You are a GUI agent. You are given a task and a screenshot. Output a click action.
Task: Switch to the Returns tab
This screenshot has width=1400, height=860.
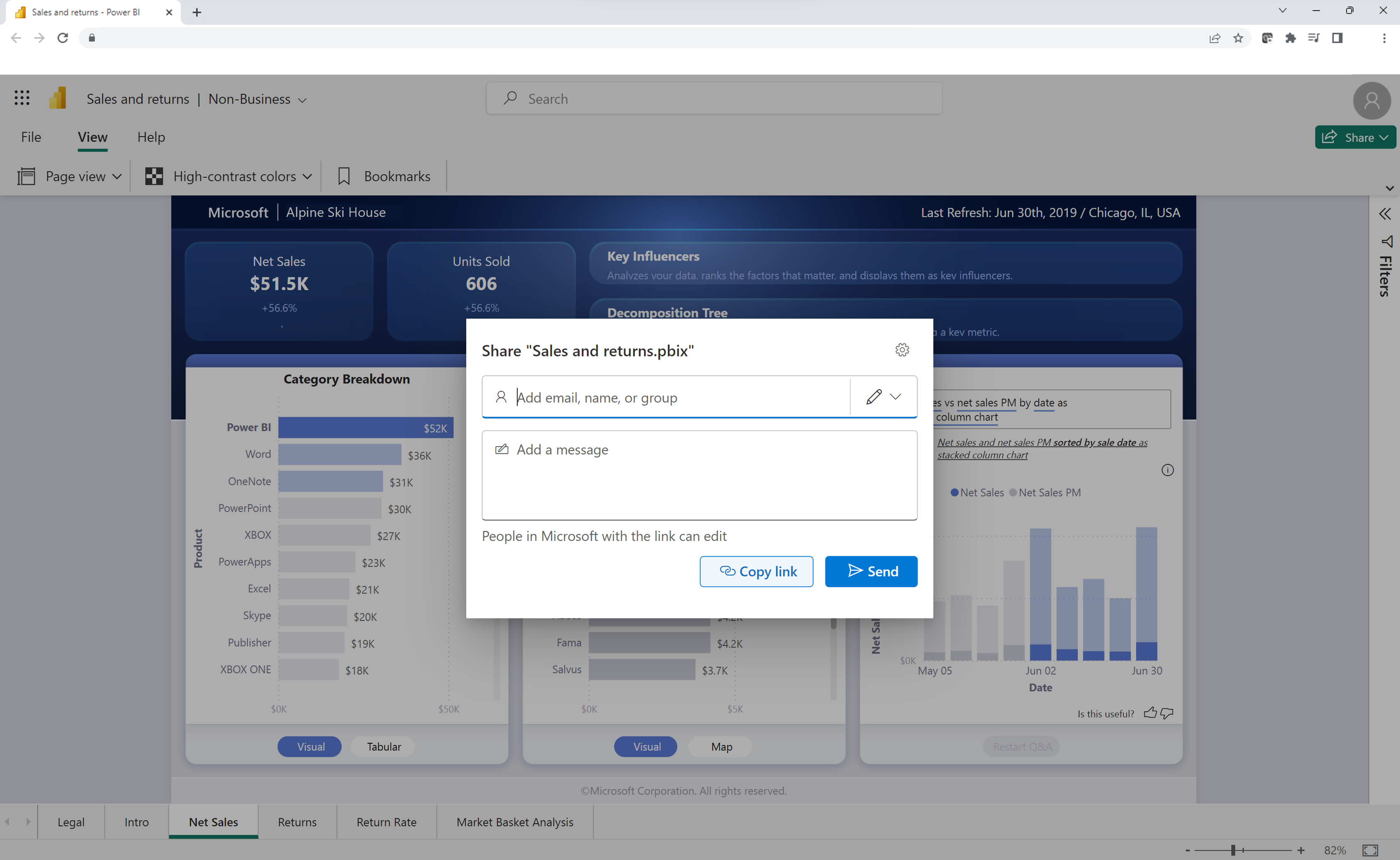(x=296, y=822)
